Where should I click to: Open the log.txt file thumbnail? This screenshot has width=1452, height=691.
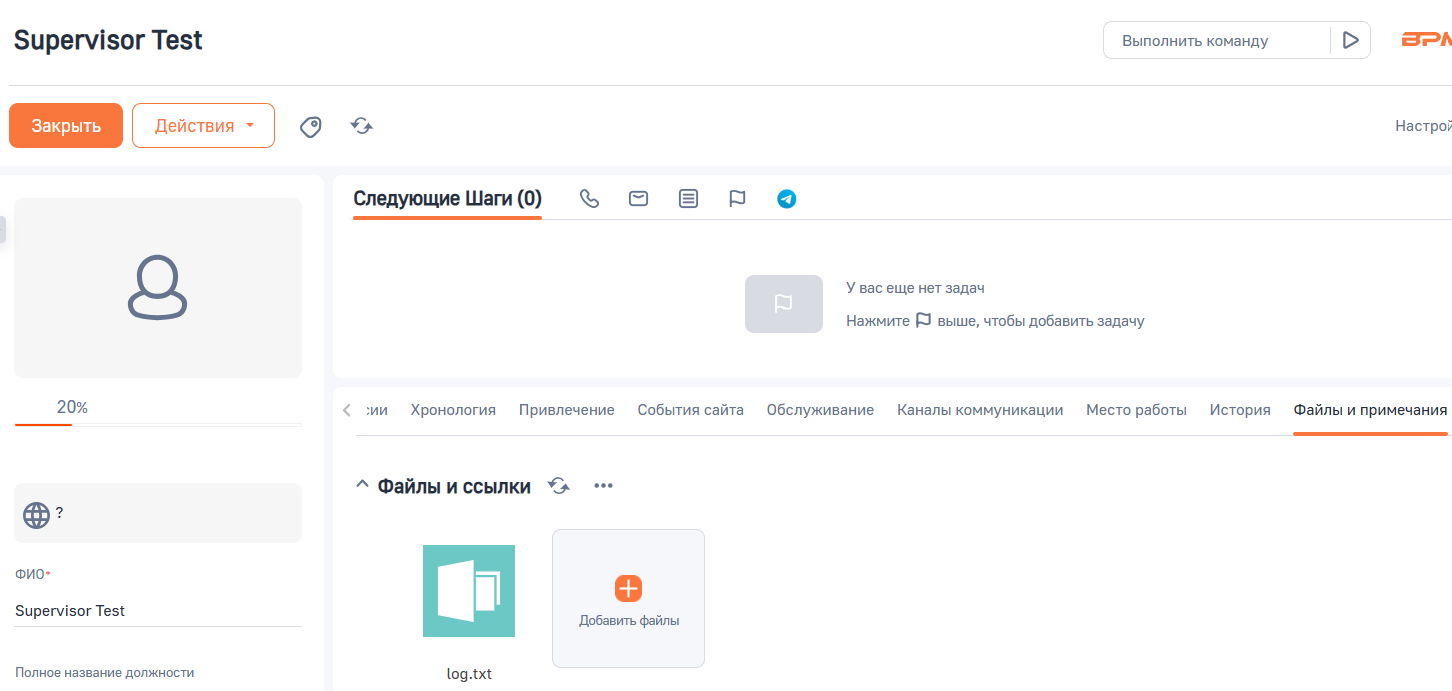(469, 591)
